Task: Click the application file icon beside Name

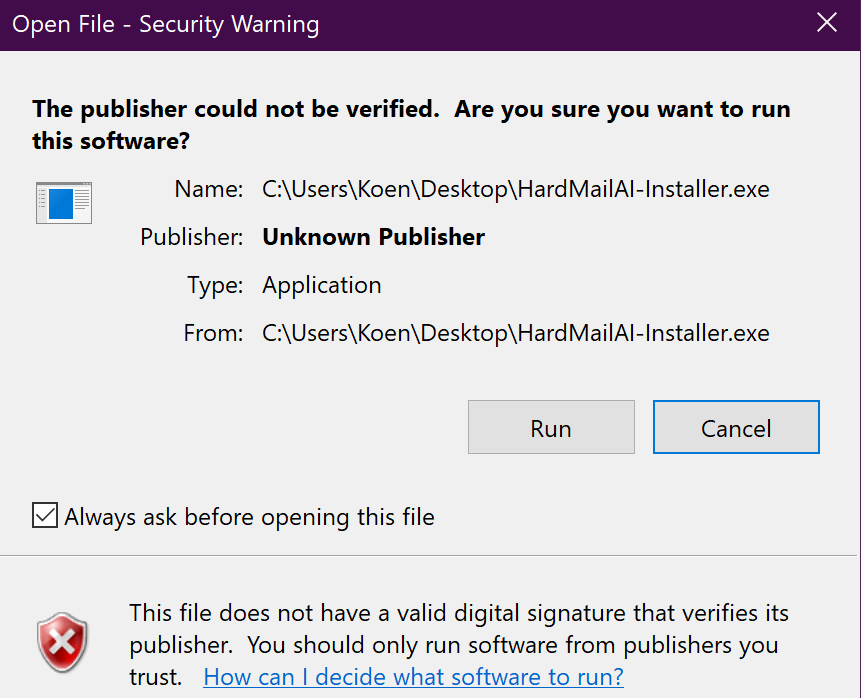Action: (x=63, y=201)
